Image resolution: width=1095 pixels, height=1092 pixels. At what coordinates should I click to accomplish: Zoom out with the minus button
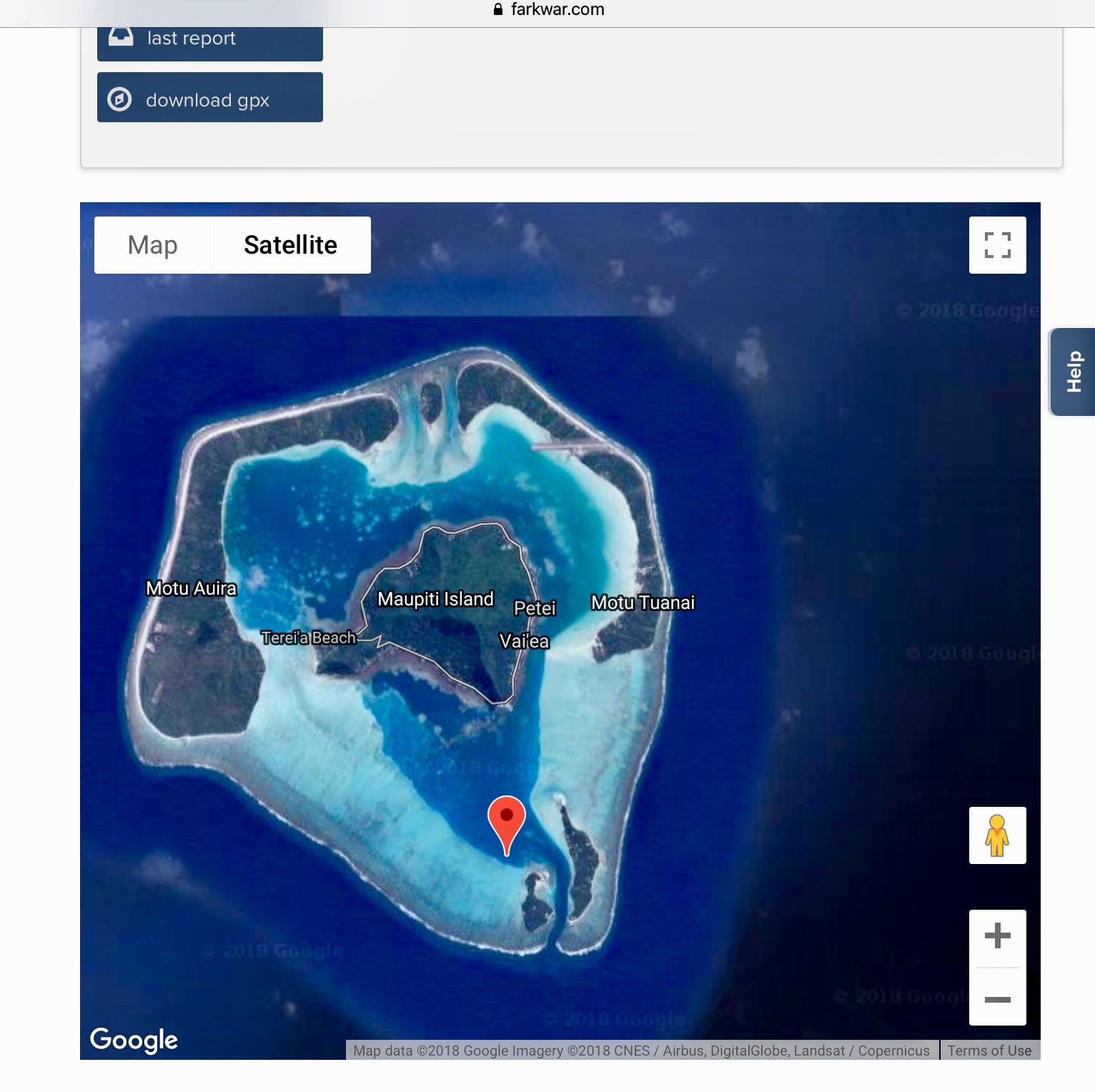point(997,999)
